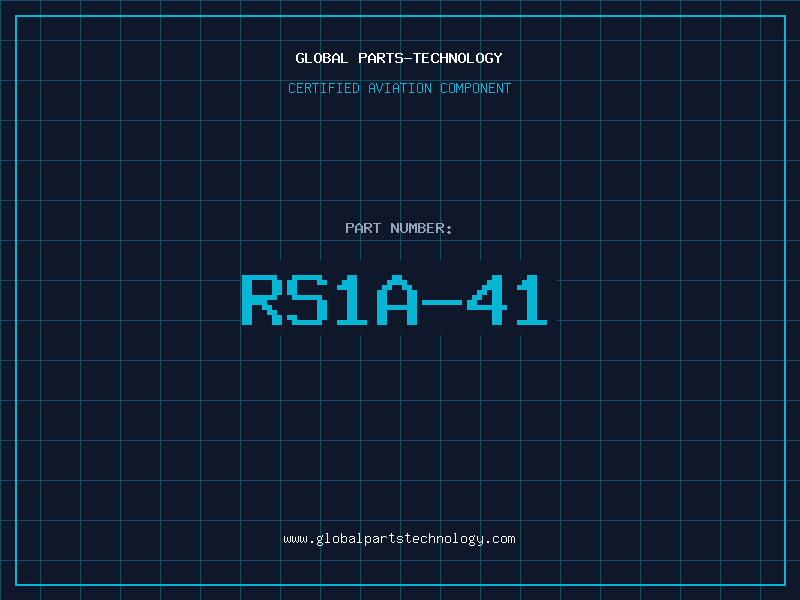Click the dash in RS1A-41
800x600 pixels.
[x=442, y=302]
